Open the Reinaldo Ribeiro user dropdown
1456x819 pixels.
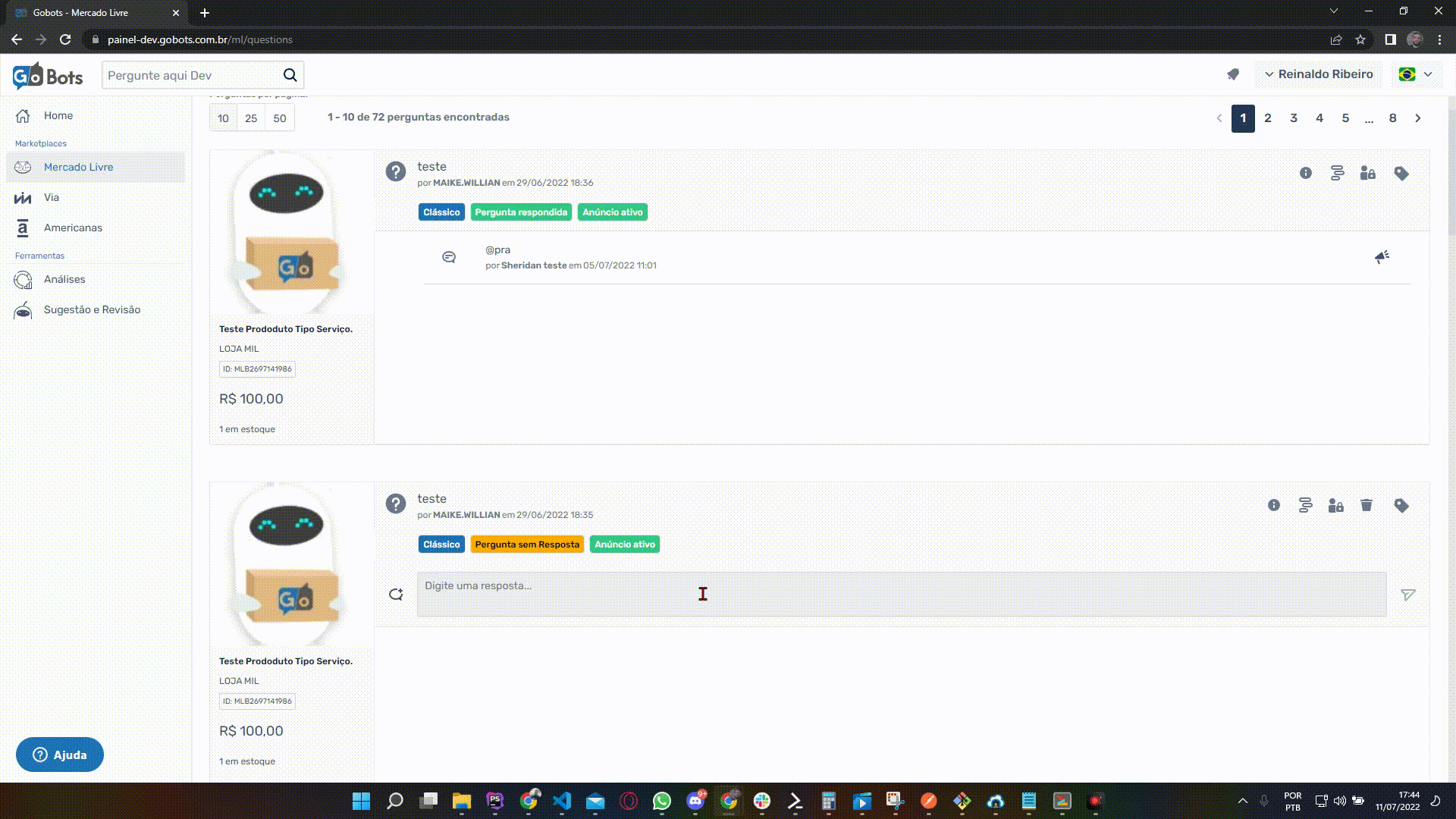point(1318,74)
